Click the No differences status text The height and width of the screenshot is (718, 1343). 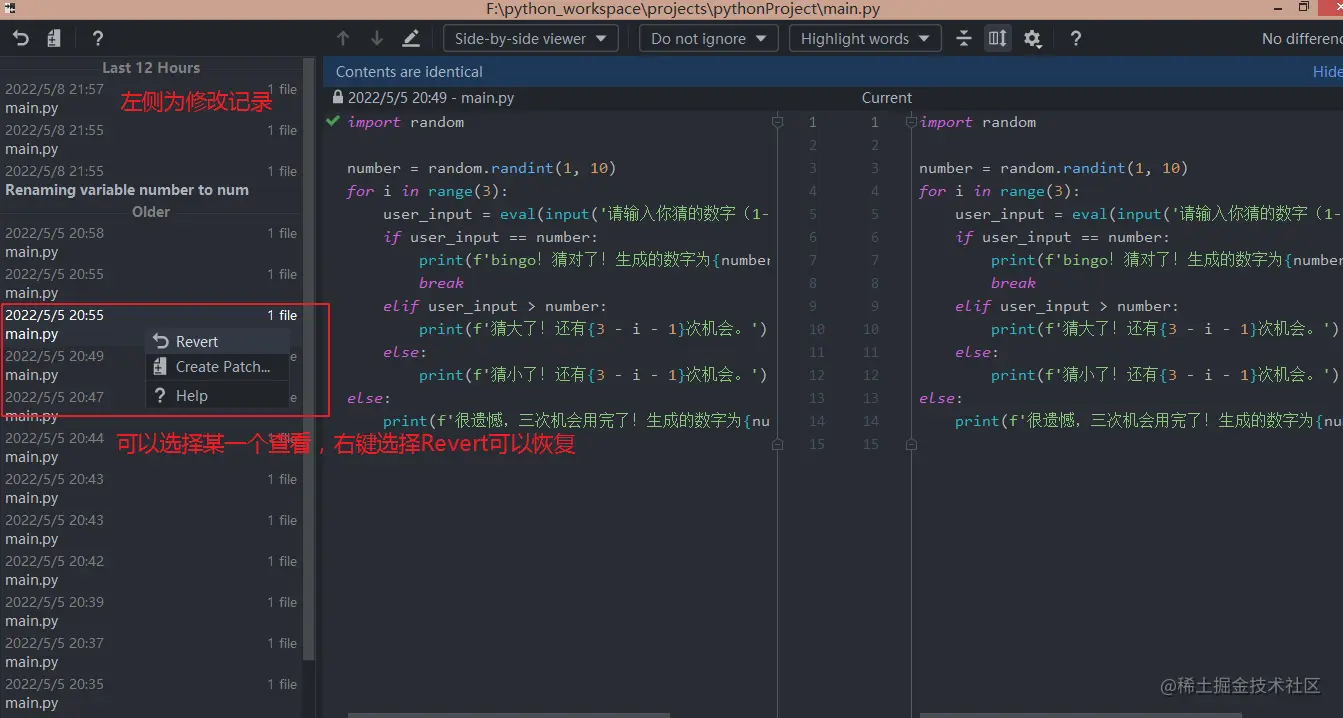(1302, 38)
